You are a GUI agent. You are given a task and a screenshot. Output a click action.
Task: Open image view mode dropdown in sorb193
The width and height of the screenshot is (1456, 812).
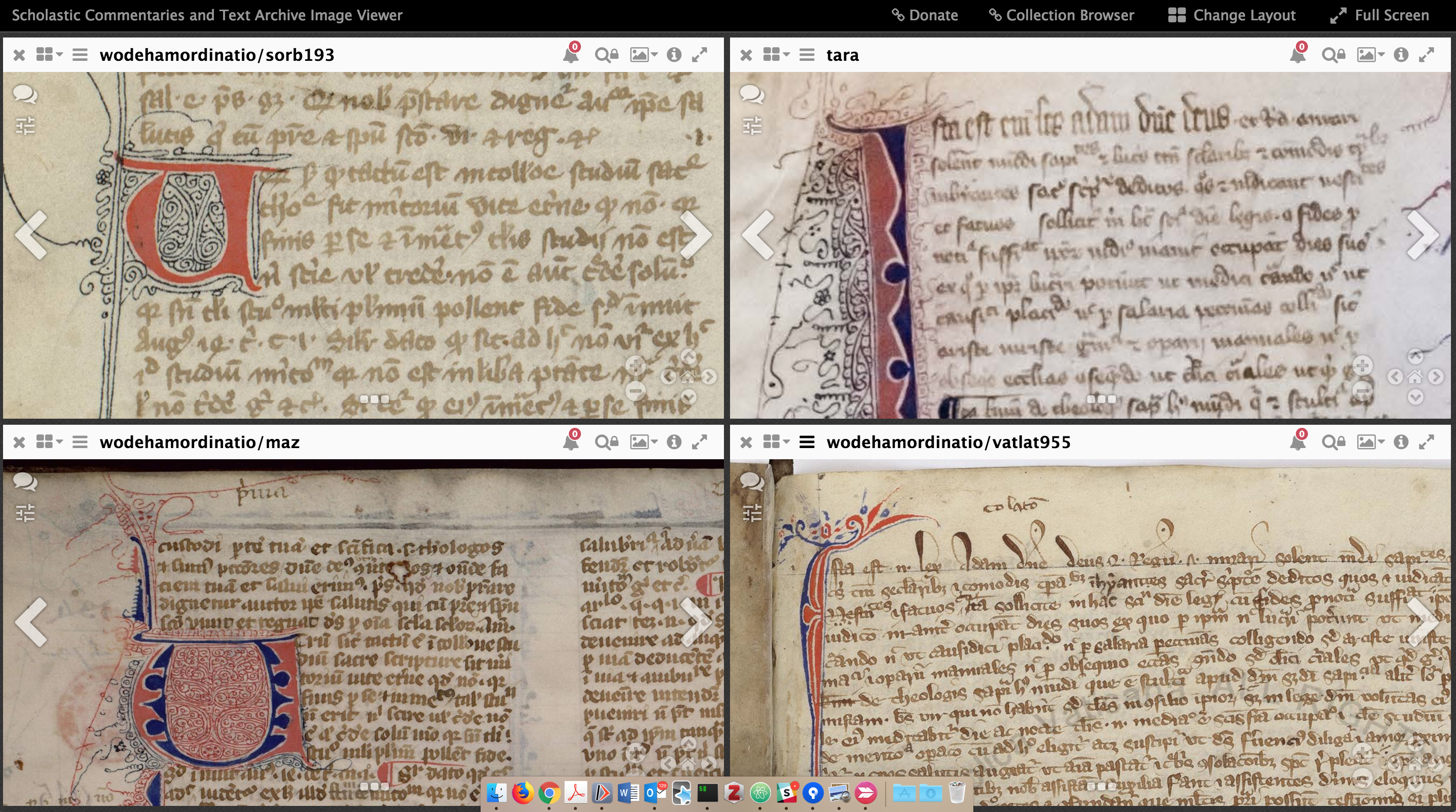tap(644, 55)
